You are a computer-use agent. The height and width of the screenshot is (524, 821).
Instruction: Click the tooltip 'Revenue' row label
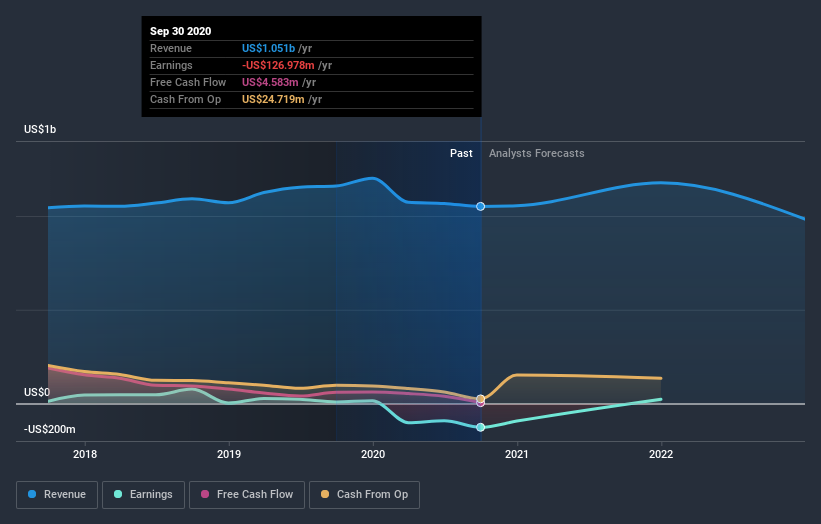(x=171, y=48)
